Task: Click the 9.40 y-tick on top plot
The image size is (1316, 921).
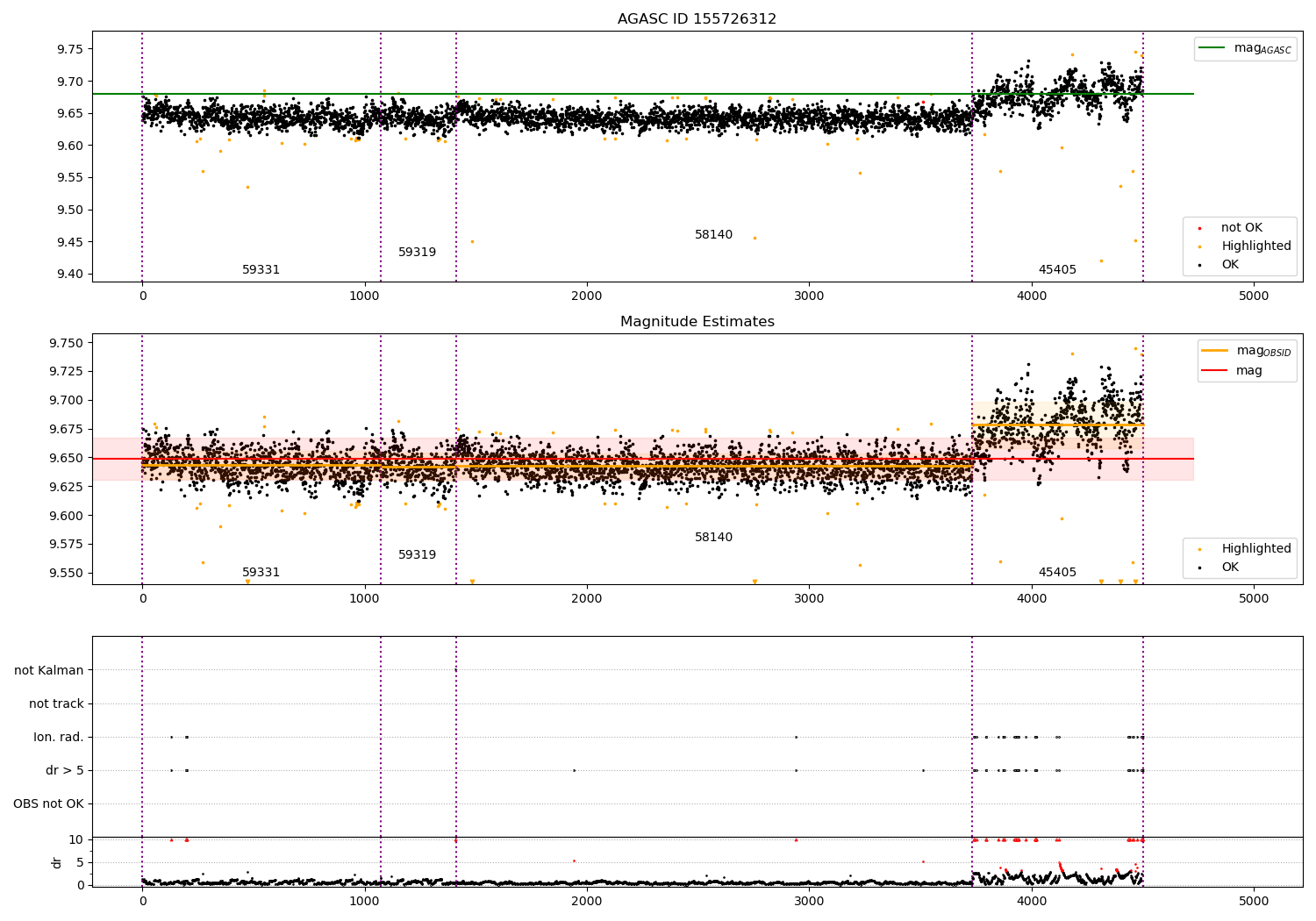Action: [68, 275]
